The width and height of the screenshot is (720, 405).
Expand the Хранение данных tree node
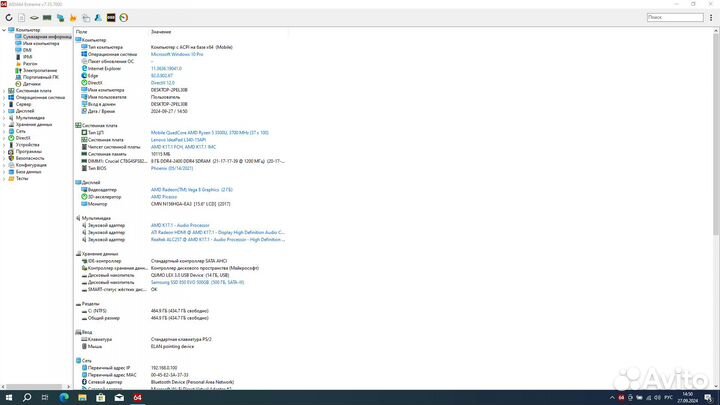(4, 124)
